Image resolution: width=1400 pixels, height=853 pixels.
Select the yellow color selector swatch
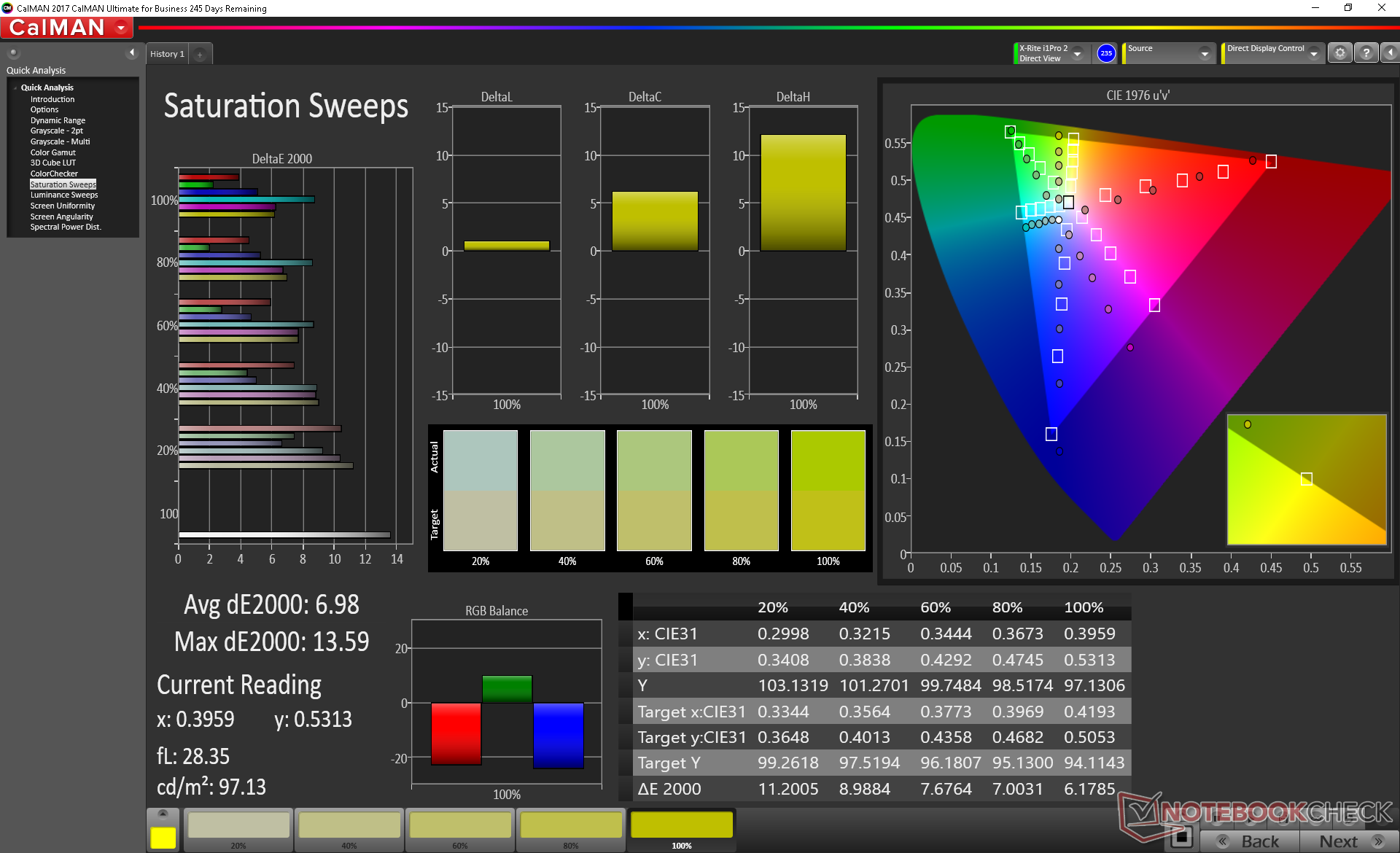tap(163, 837)
